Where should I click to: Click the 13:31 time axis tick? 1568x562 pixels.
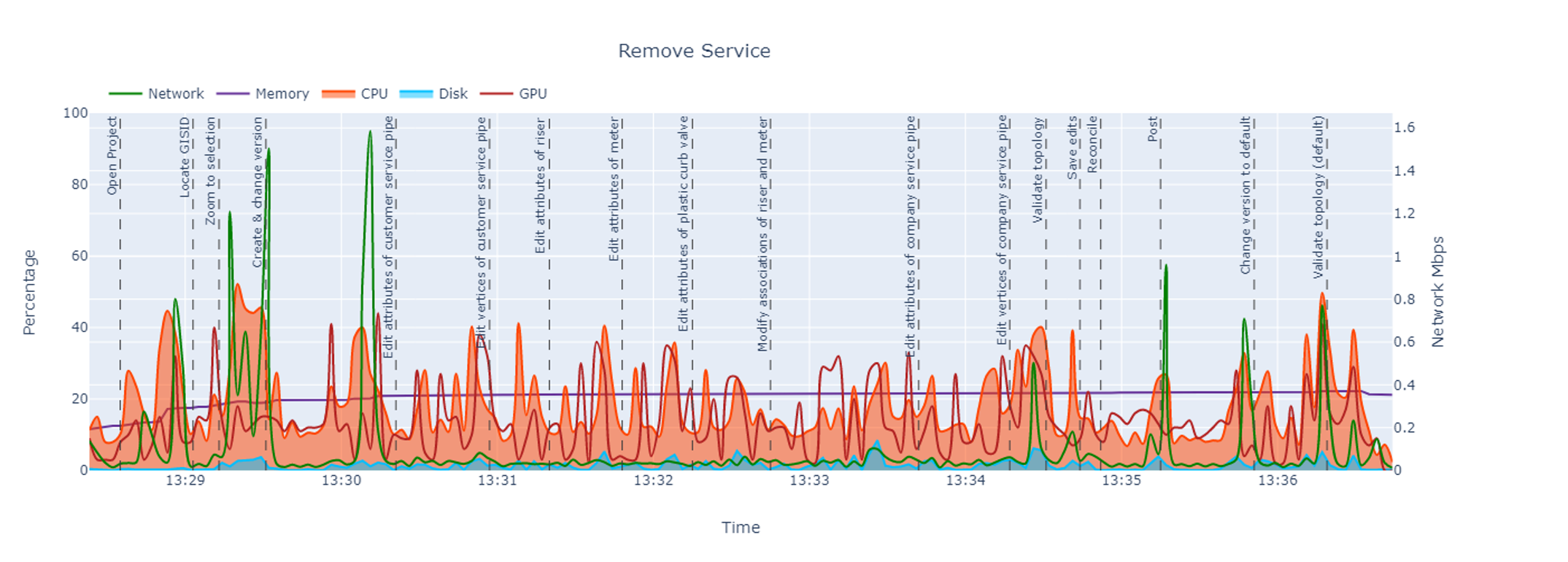(498, 480)
